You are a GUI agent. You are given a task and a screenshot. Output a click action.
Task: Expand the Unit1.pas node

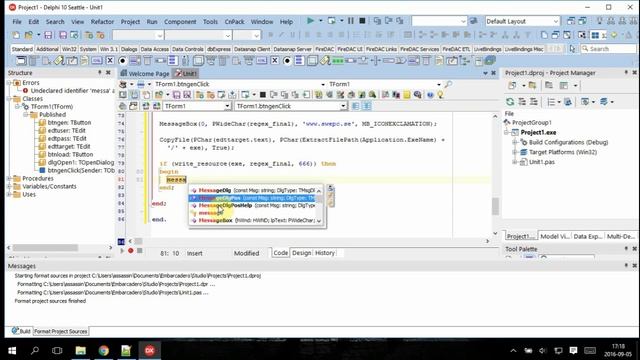pos(515,162)
